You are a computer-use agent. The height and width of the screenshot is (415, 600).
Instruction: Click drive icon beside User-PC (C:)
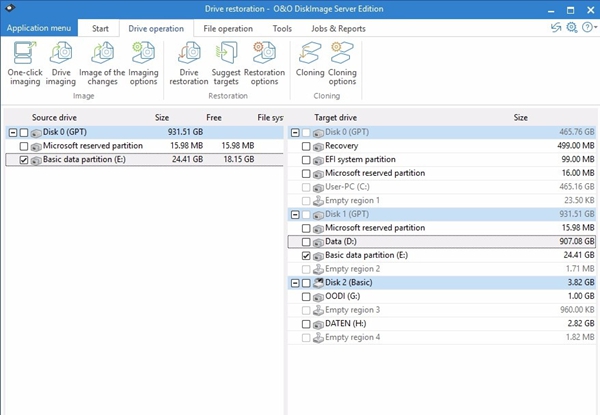point(318,187)
